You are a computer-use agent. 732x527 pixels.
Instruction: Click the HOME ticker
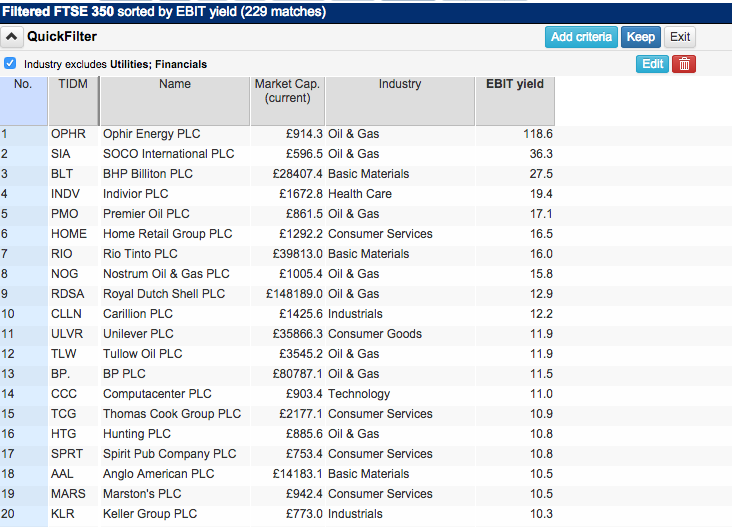(69, 234)
